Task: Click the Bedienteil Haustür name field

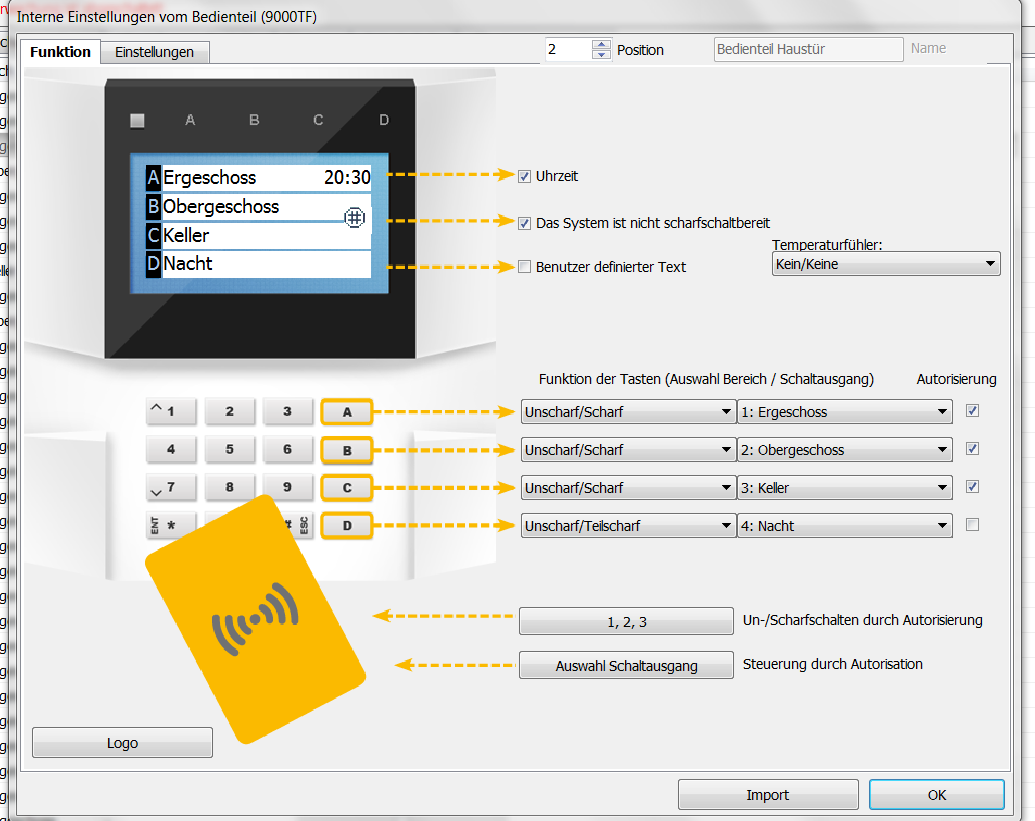Action: click(x=808, y=49)
